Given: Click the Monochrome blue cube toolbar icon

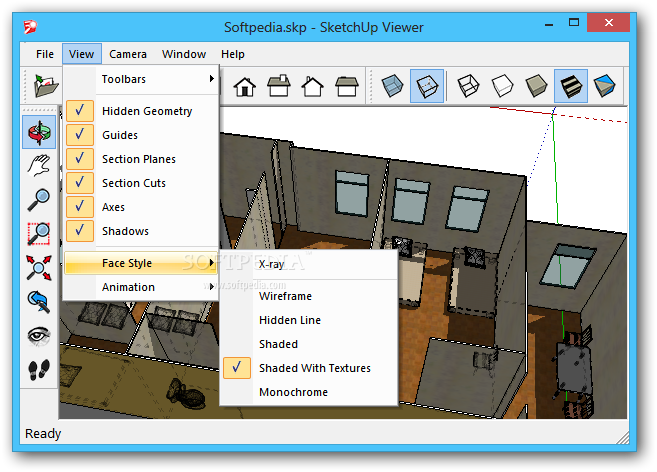Looking at the screenshot, I should click(604, 86).
